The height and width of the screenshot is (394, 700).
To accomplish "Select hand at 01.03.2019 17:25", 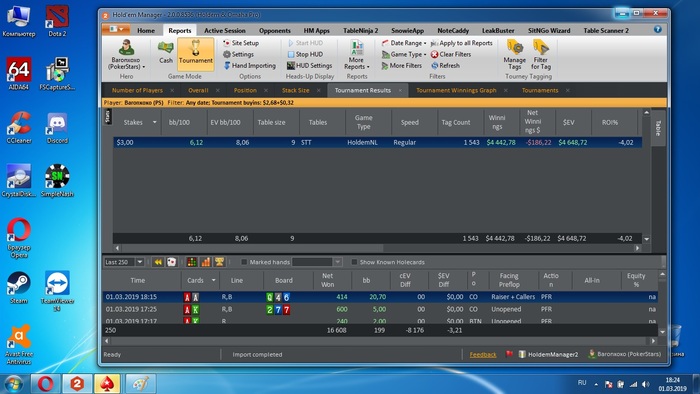I will (379, 309).
